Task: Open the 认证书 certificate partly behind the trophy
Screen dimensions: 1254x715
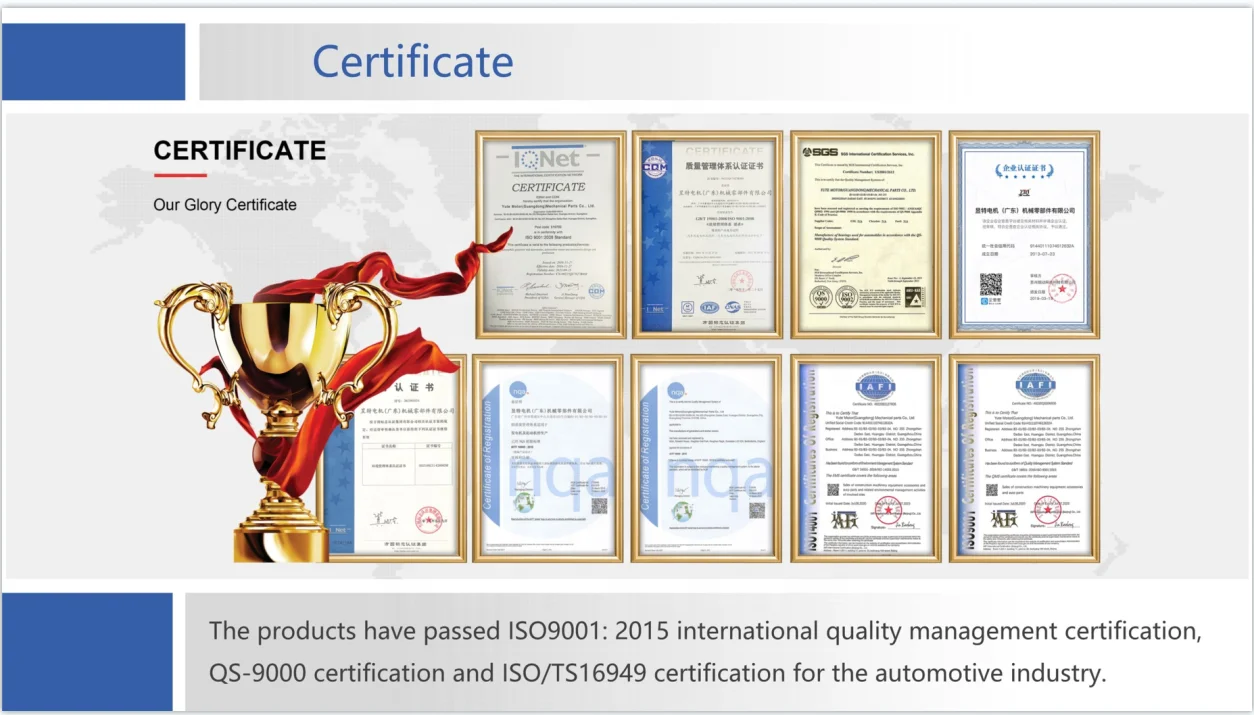Action: (400, 458)
